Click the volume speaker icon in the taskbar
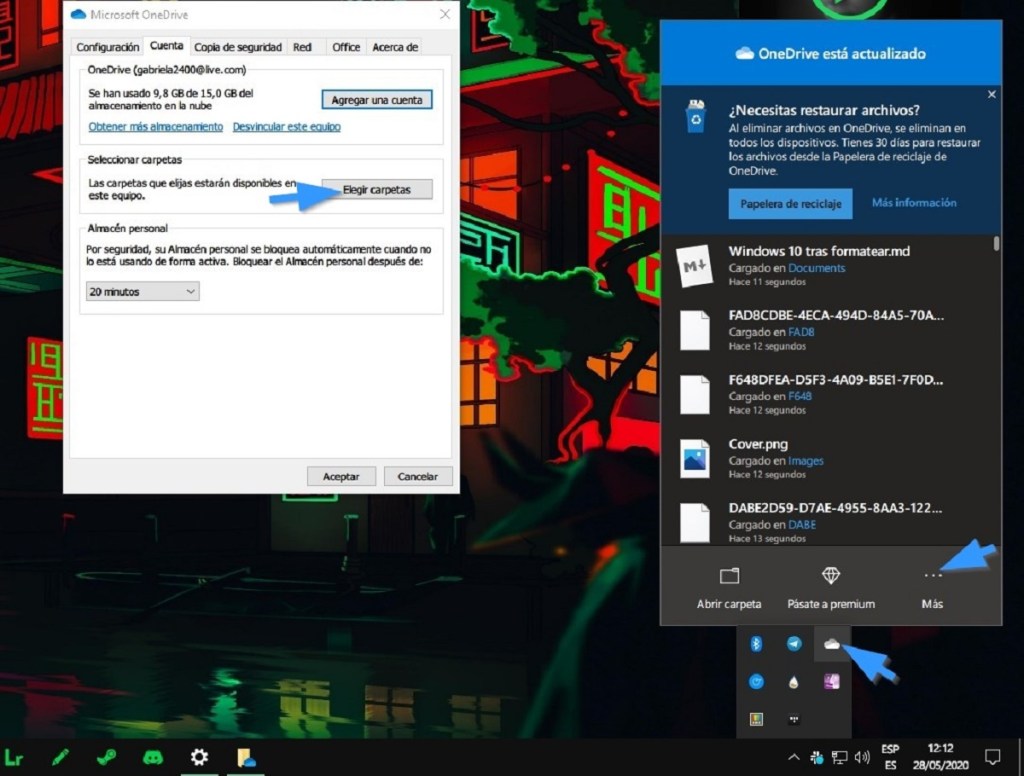Screen dimensions: 1024x776 (x=861, y=757)
